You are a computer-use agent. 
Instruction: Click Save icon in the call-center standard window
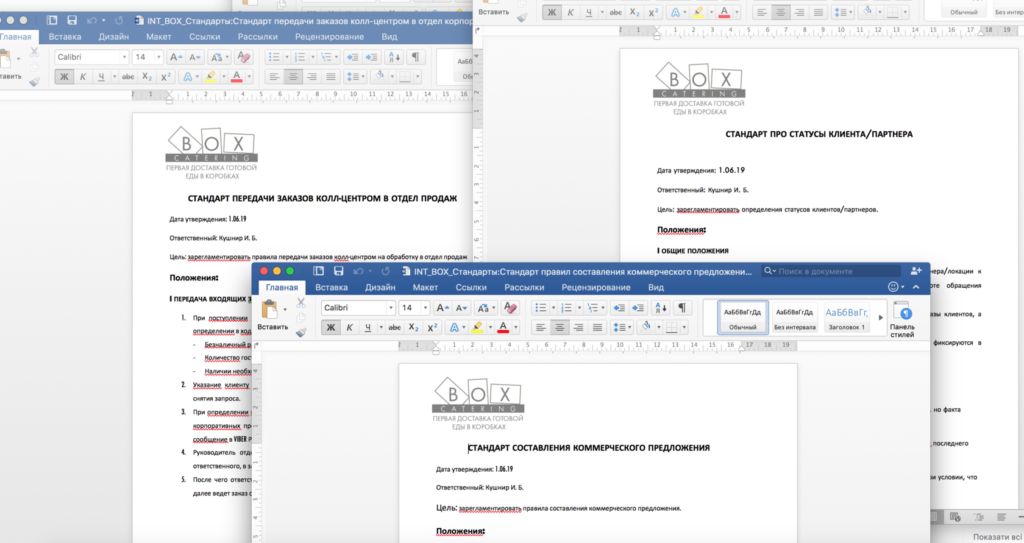[72, 21]
